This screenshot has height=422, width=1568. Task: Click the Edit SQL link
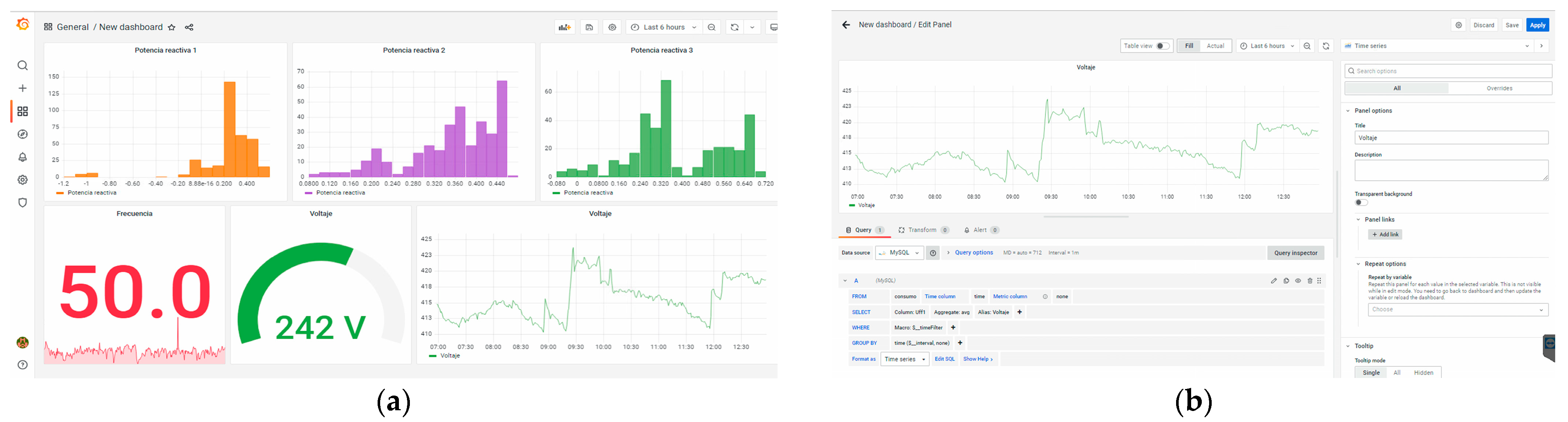[x=945, y=359]
